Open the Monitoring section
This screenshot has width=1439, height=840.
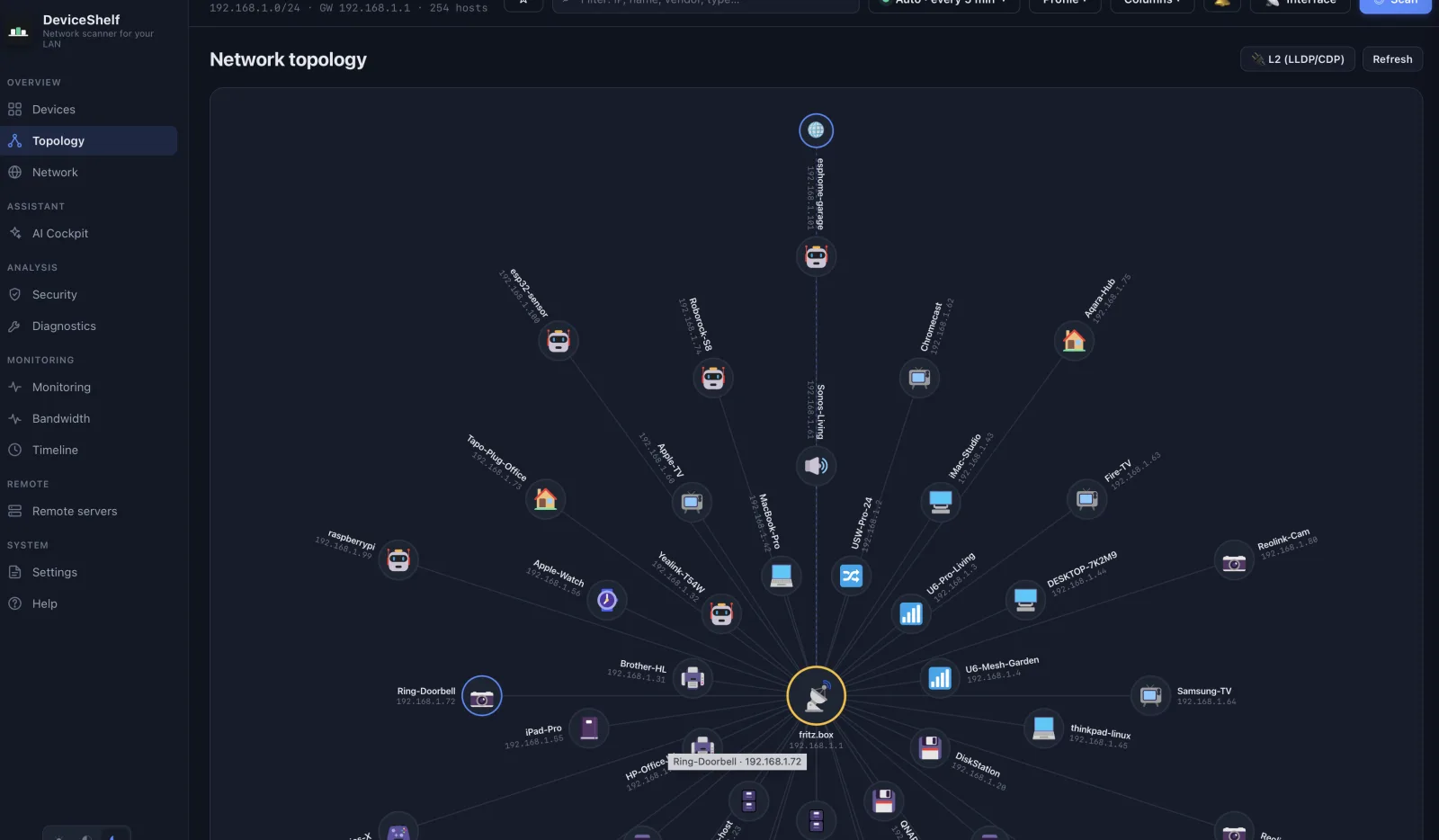click(88, 388)
